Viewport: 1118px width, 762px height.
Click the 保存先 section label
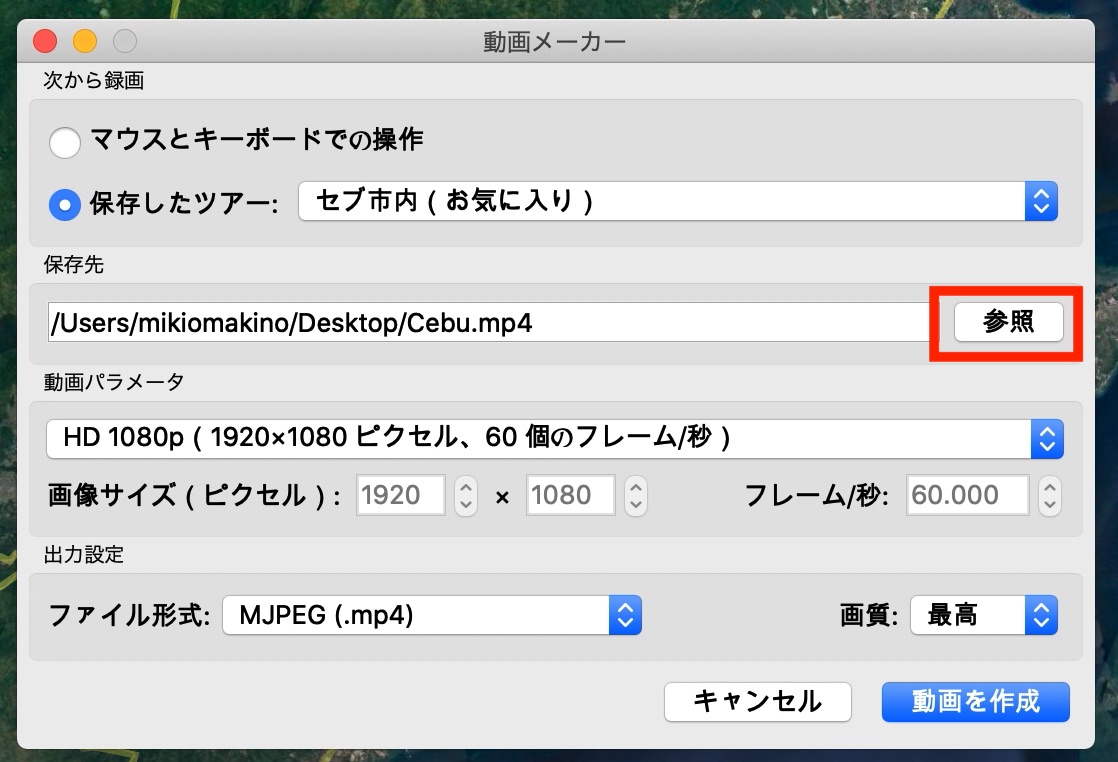click(x=73, y=264)
